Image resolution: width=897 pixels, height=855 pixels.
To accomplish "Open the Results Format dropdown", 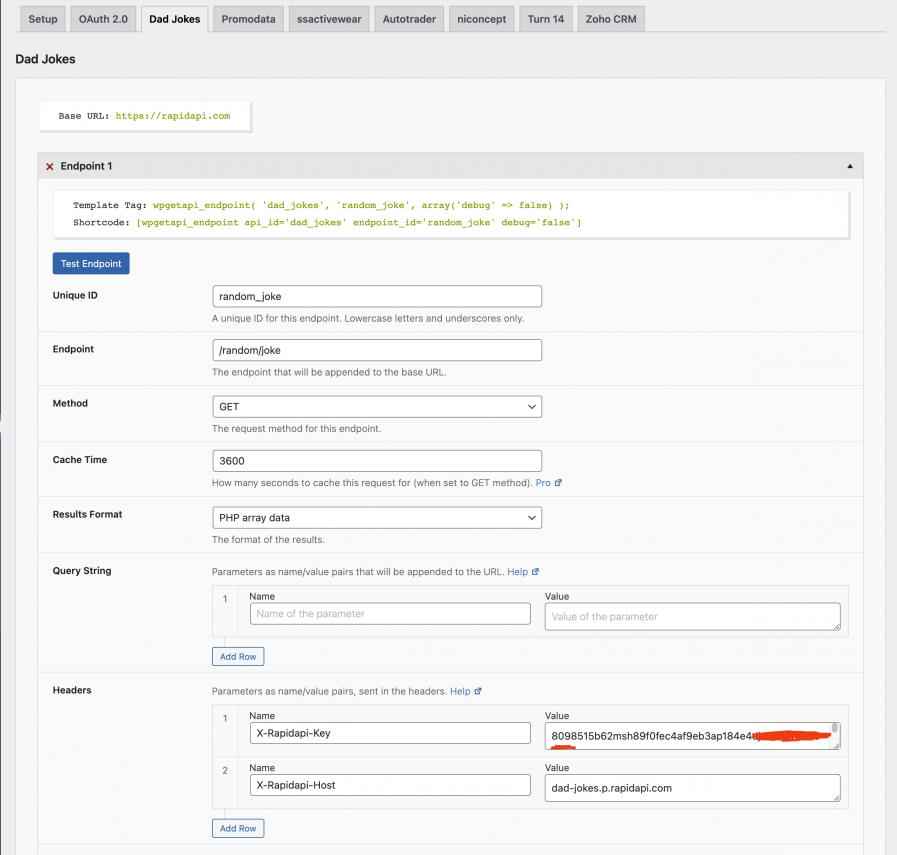I will [376, 517].
